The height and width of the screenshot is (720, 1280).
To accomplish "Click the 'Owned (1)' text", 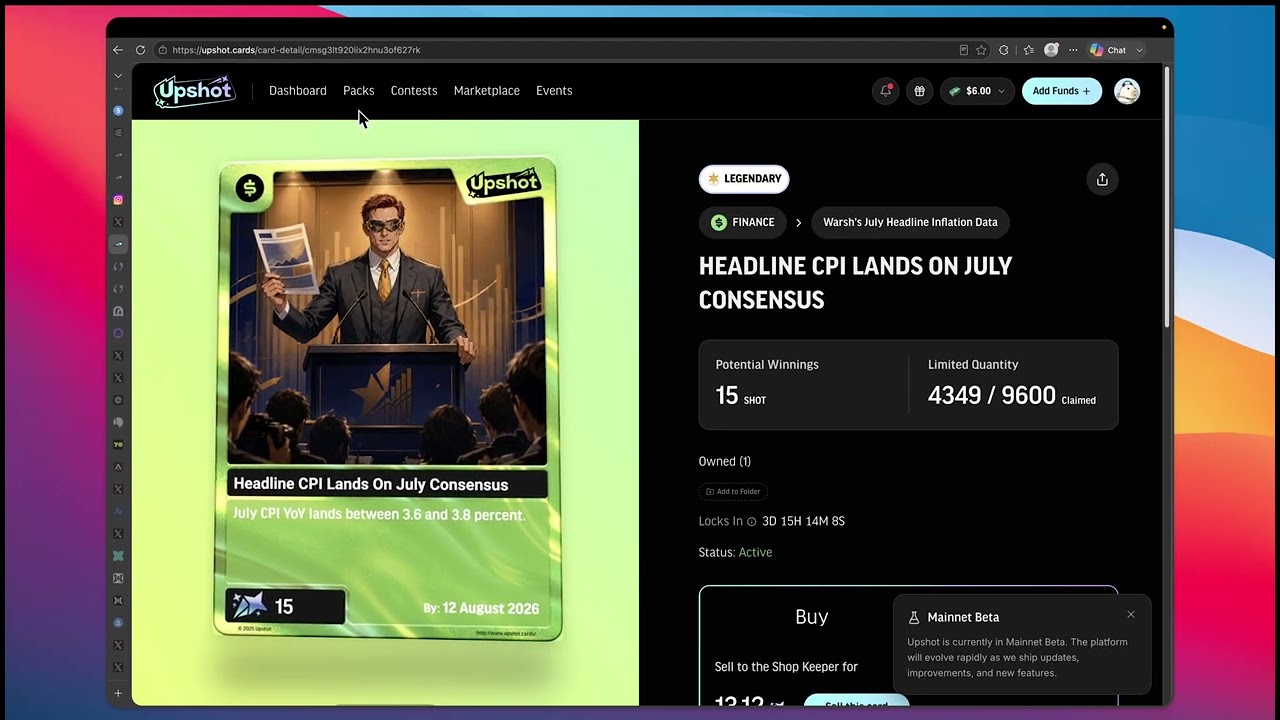I will click(725, 461).
